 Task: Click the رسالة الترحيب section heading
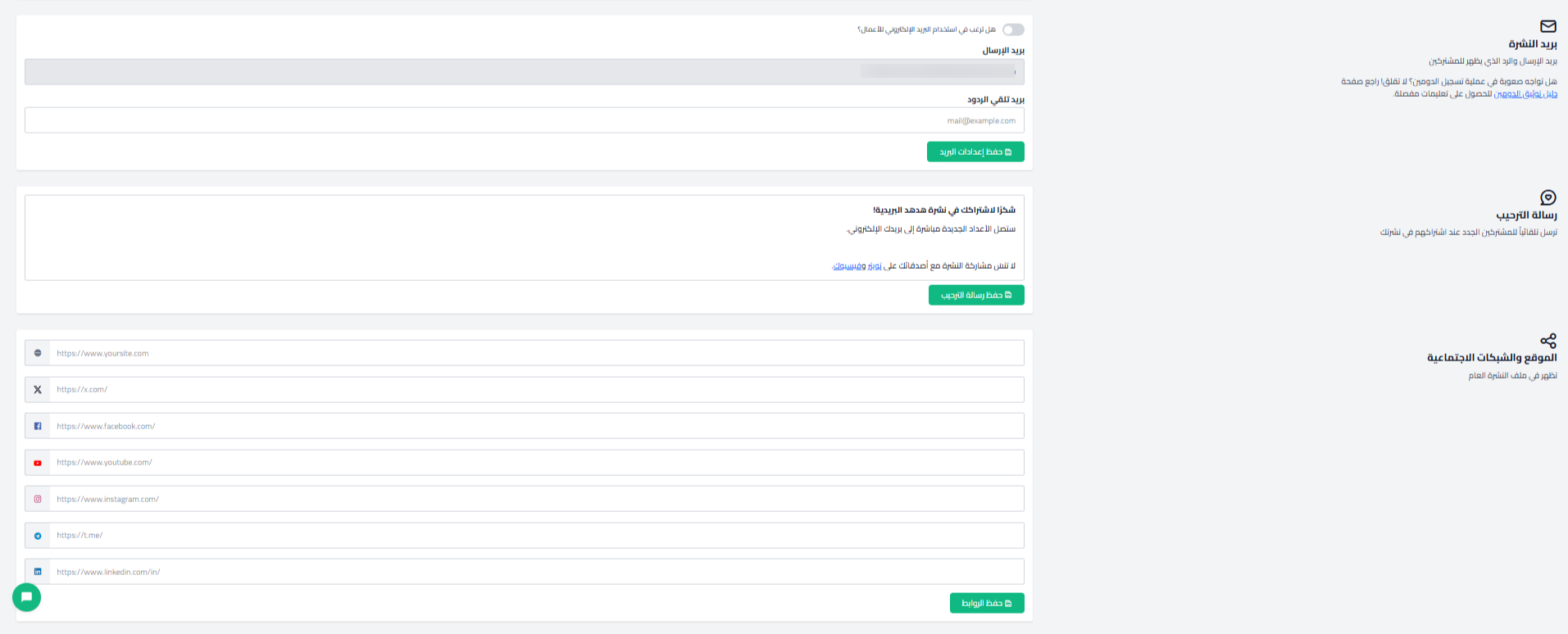(x=1526, y=215)
